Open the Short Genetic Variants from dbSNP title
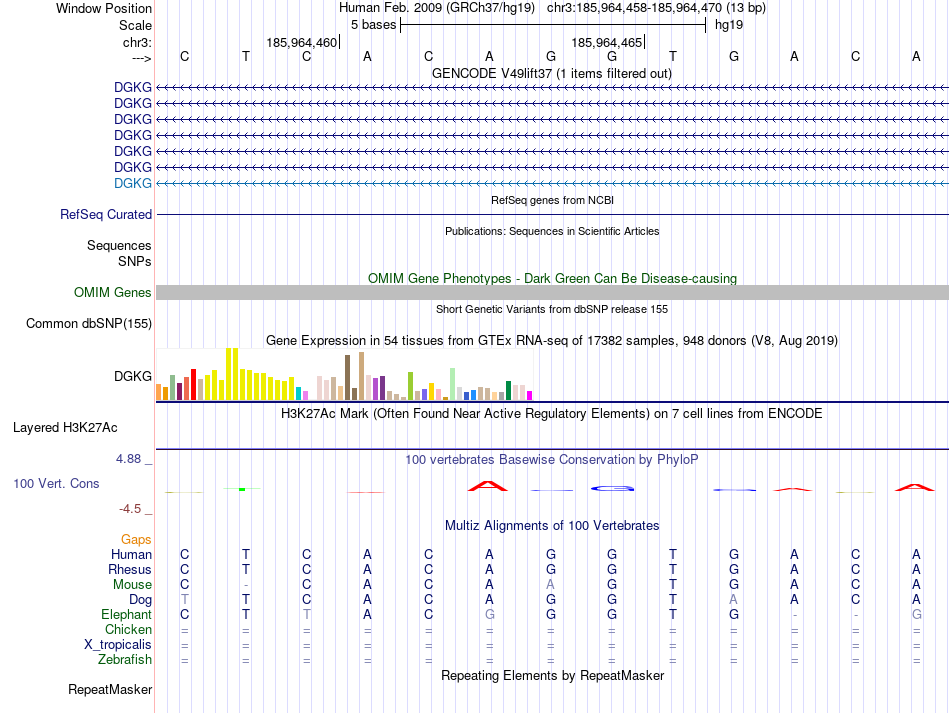The image size is (950, 713). pyautogui.click(x=552, y=309)
